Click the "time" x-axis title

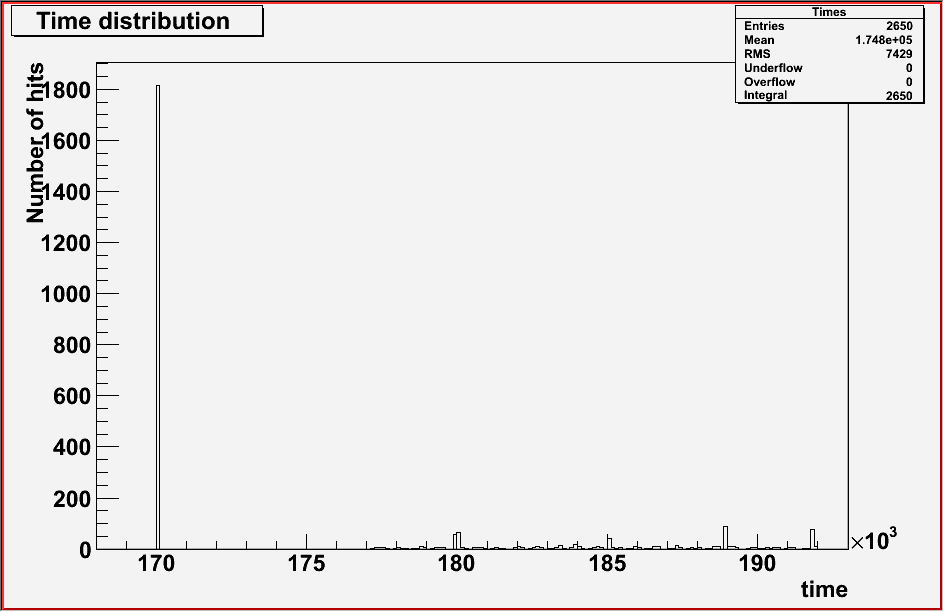[824, 590]
